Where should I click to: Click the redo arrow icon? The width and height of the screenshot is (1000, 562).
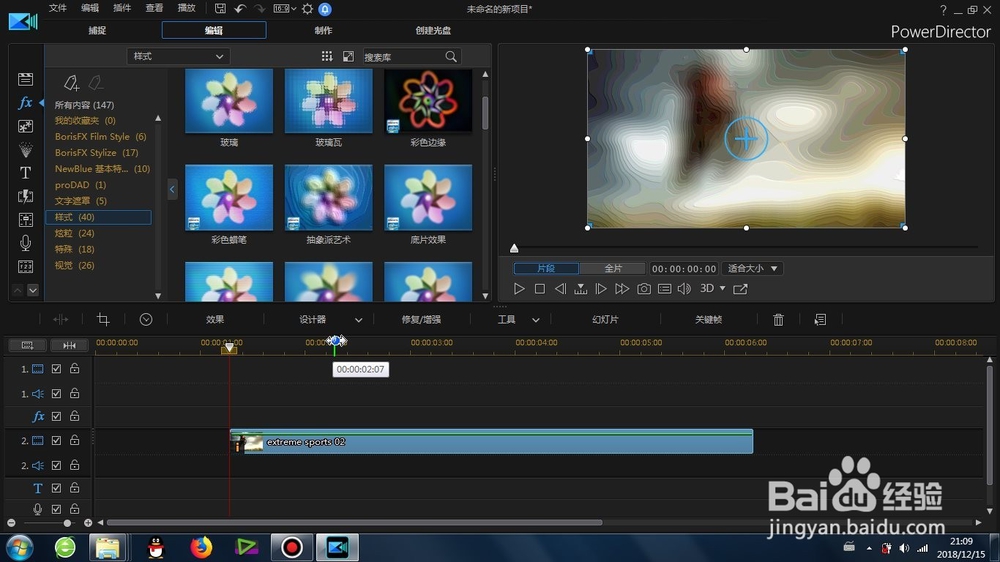point(260,9)
